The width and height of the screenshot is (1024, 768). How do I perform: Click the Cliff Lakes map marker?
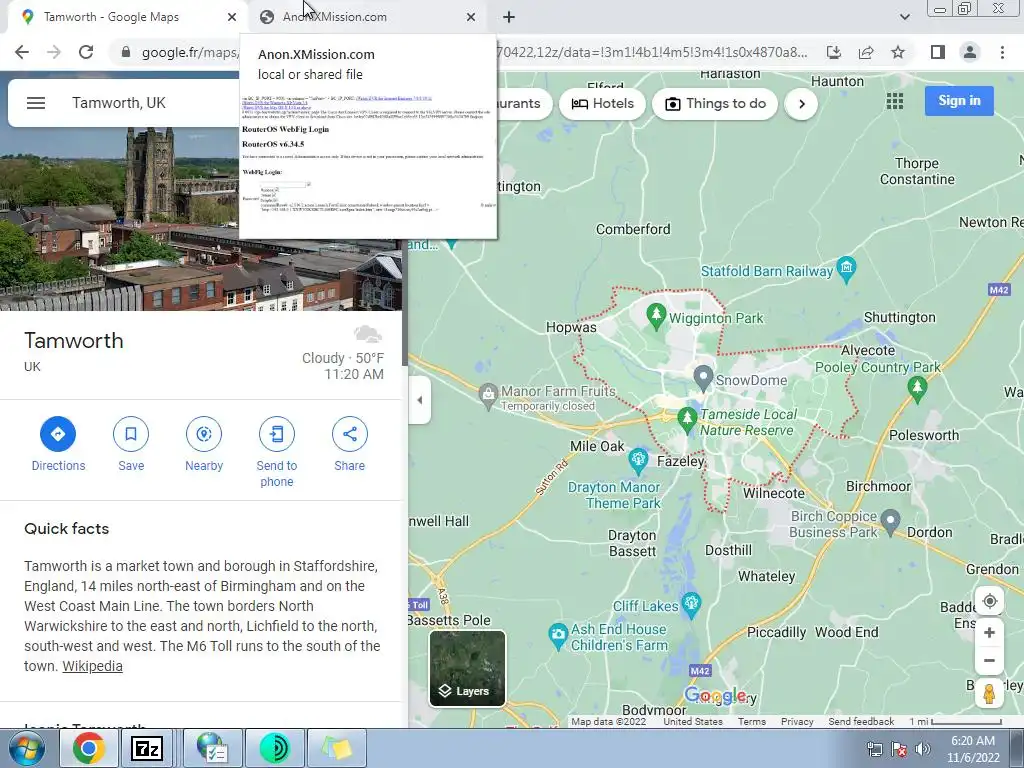[x=691, y=604]
